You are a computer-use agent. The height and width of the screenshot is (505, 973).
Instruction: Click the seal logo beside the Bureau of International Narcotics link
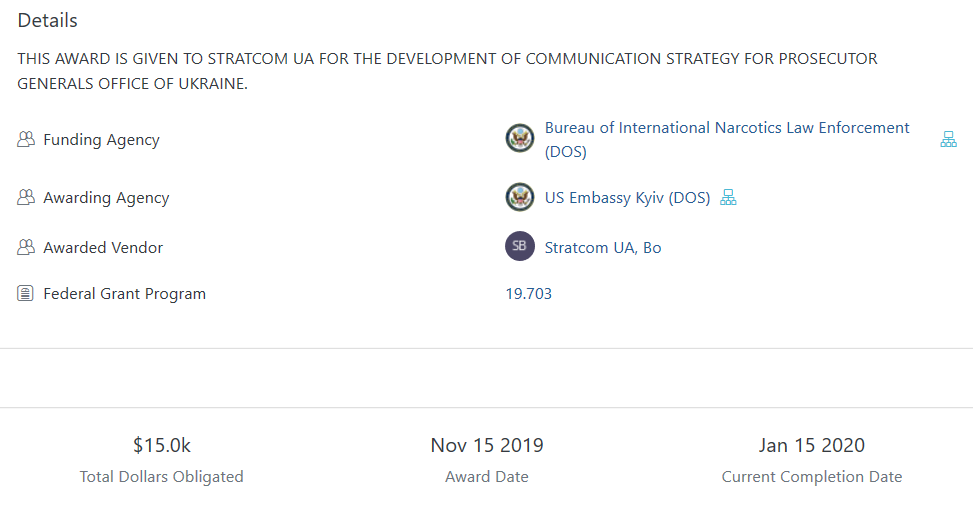520,139
